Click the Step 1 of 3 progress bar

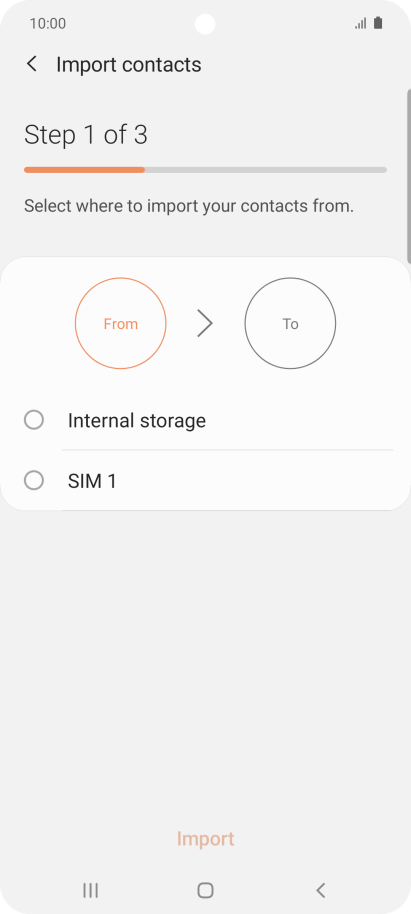click(x=205, y=170)
